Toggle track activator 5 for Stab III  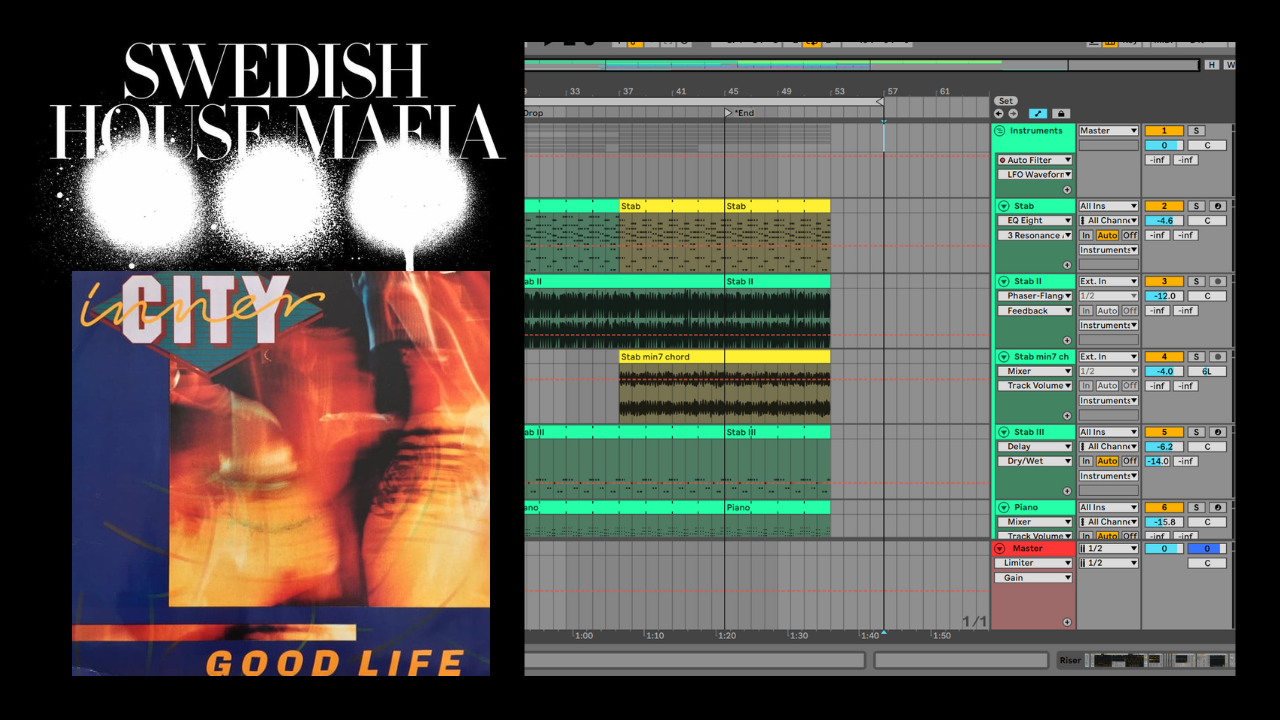tap(1164, 432)
